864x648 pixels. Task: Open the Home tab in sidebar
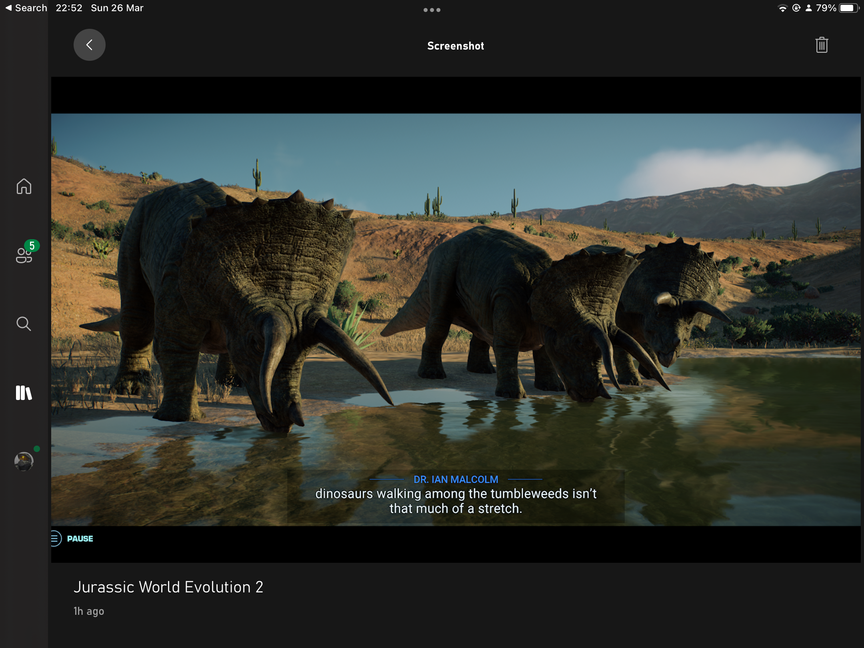point(24,186)
